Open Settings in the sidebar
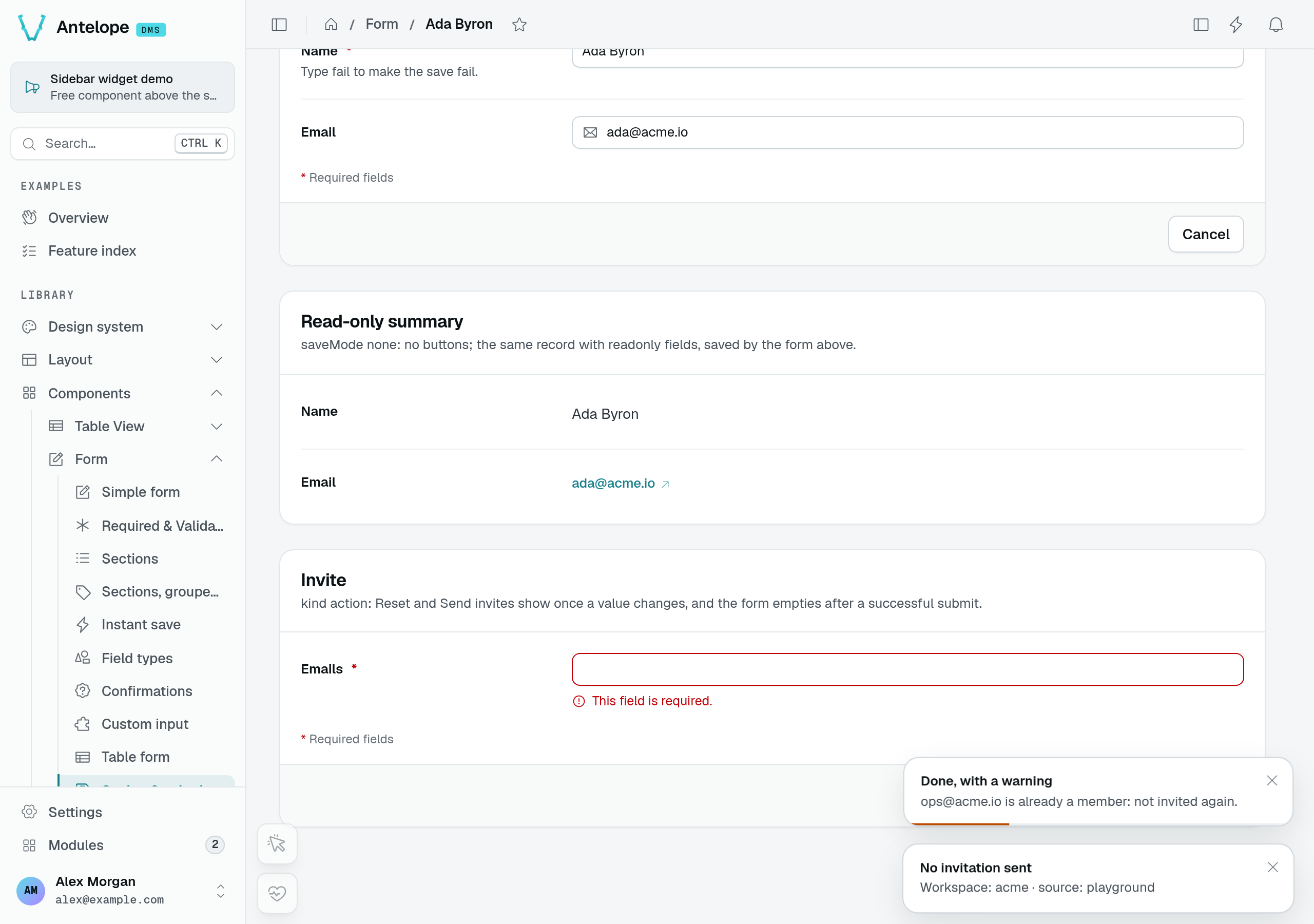 click(123, 812)
